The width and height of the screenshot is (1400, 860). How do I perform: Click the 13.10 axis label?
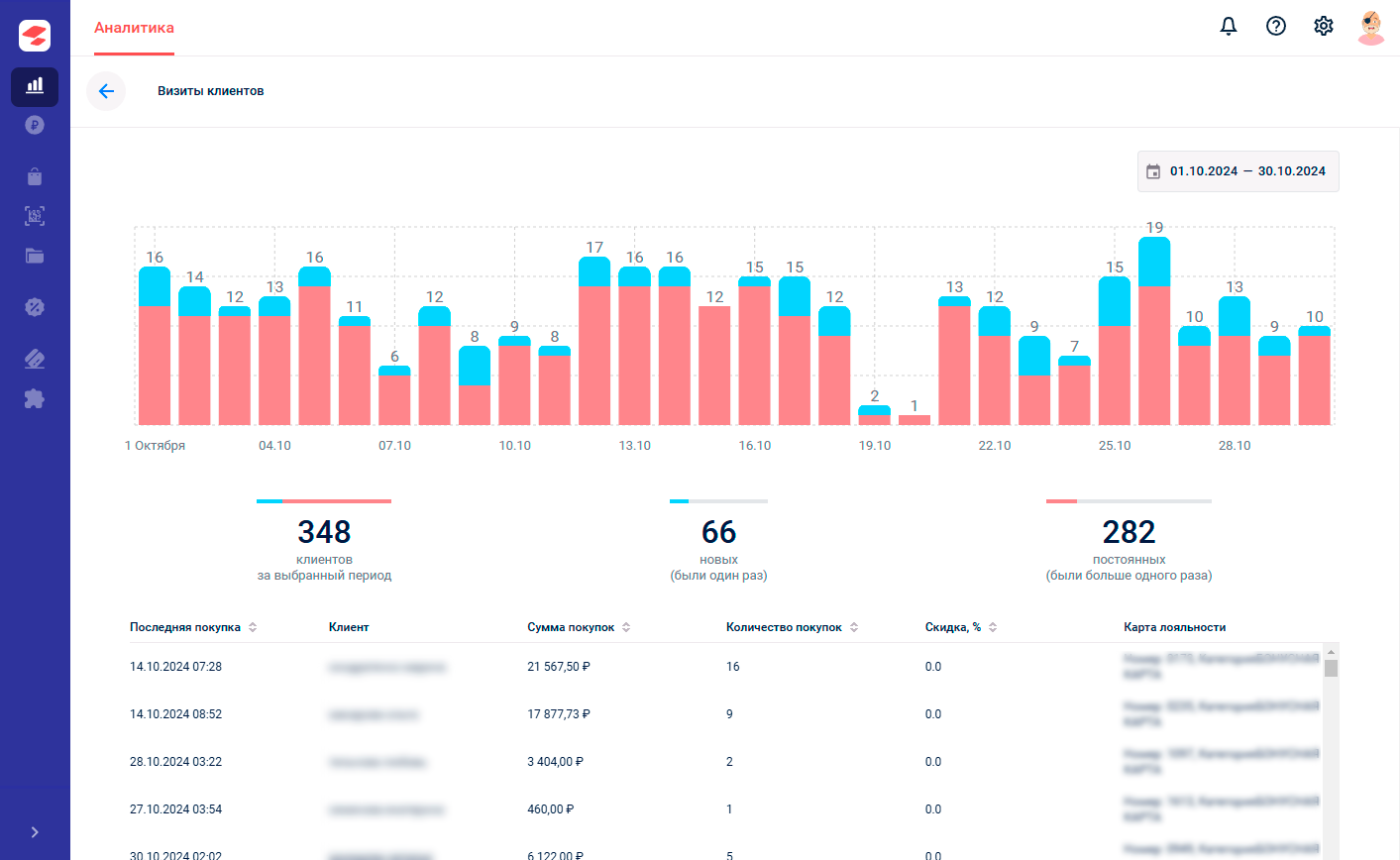(635, 446)
